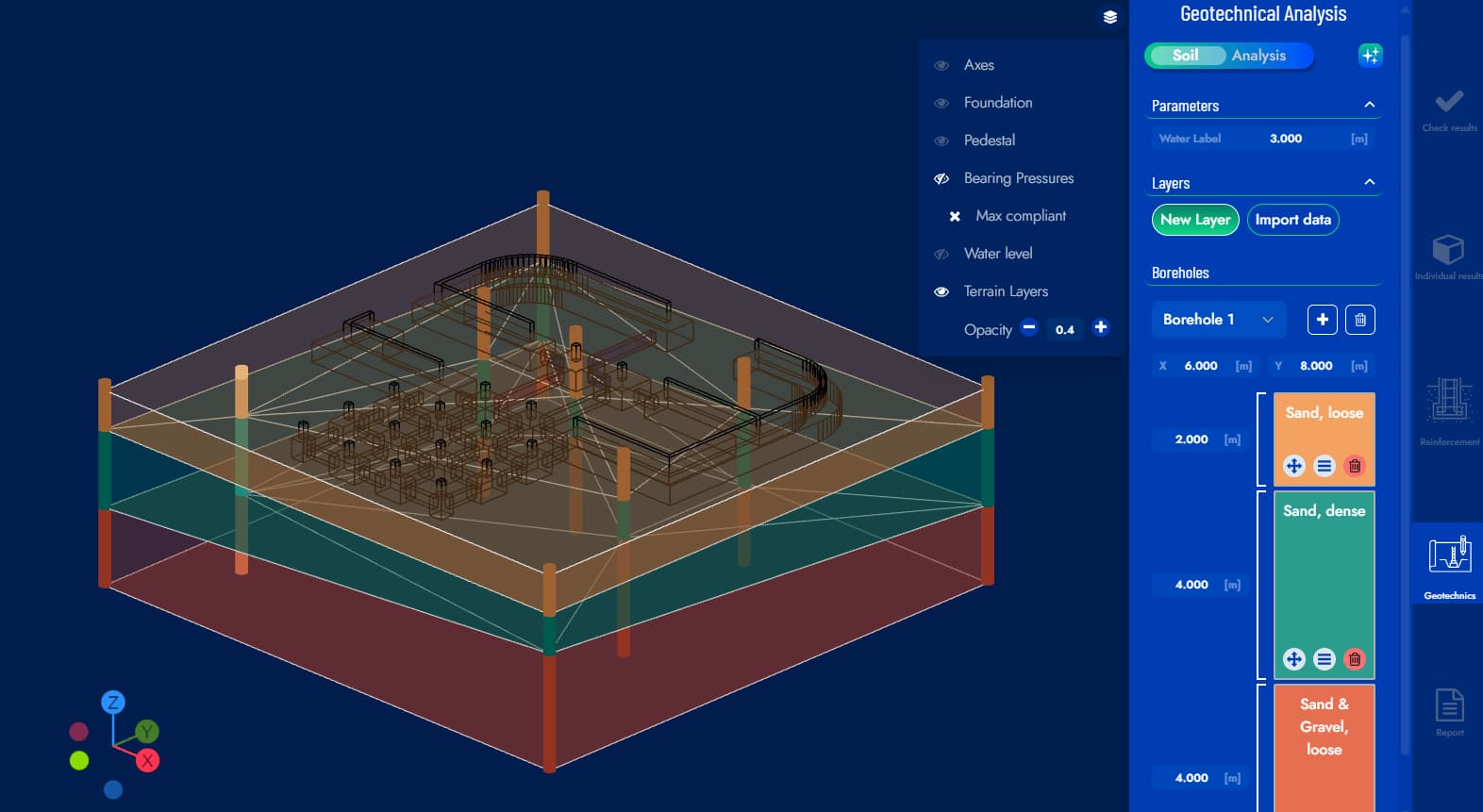Collapse the Layers section
Image resolution: width=1483 pixels, height=812 pixels.
[1369, 182]
